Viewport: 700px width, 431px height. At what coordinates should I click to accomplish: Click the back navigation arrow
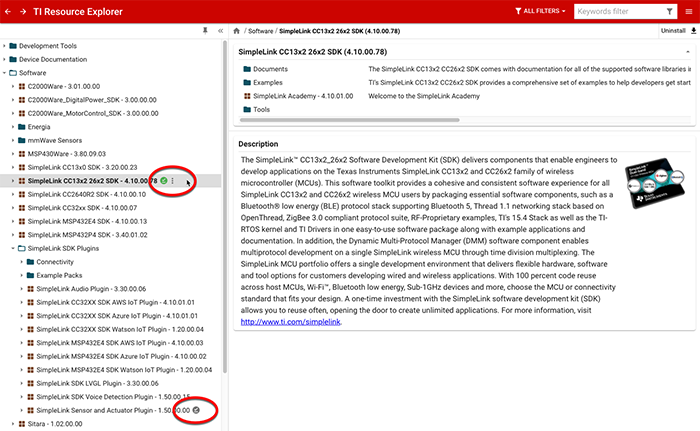(x=8, y=11)
